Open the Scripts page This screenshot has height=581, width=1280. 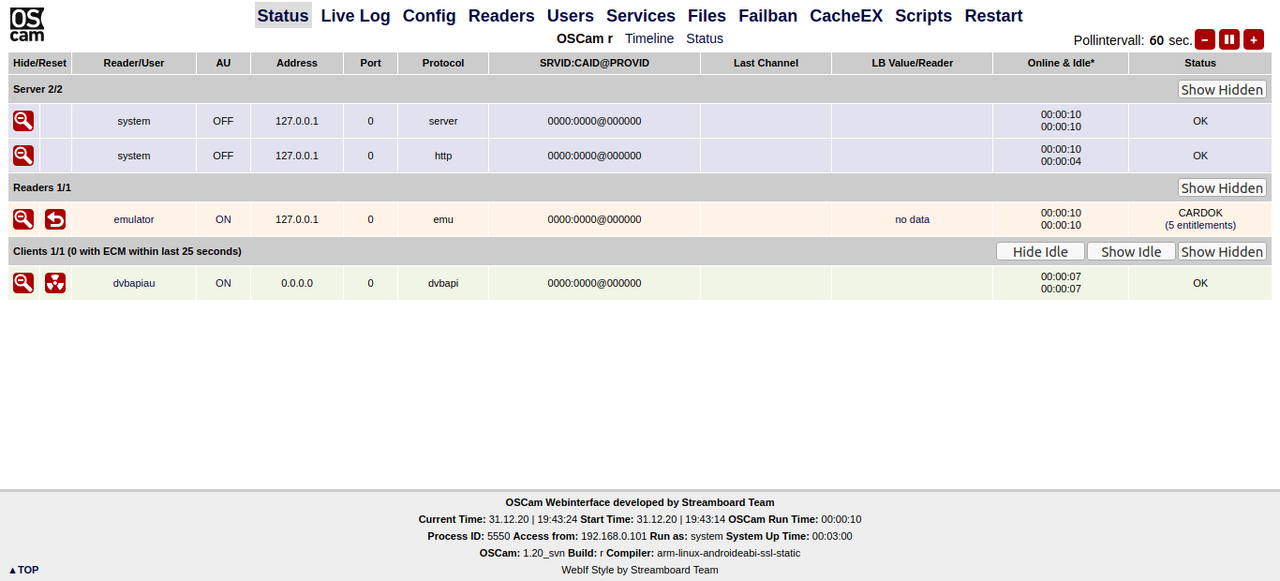[924, 16]
